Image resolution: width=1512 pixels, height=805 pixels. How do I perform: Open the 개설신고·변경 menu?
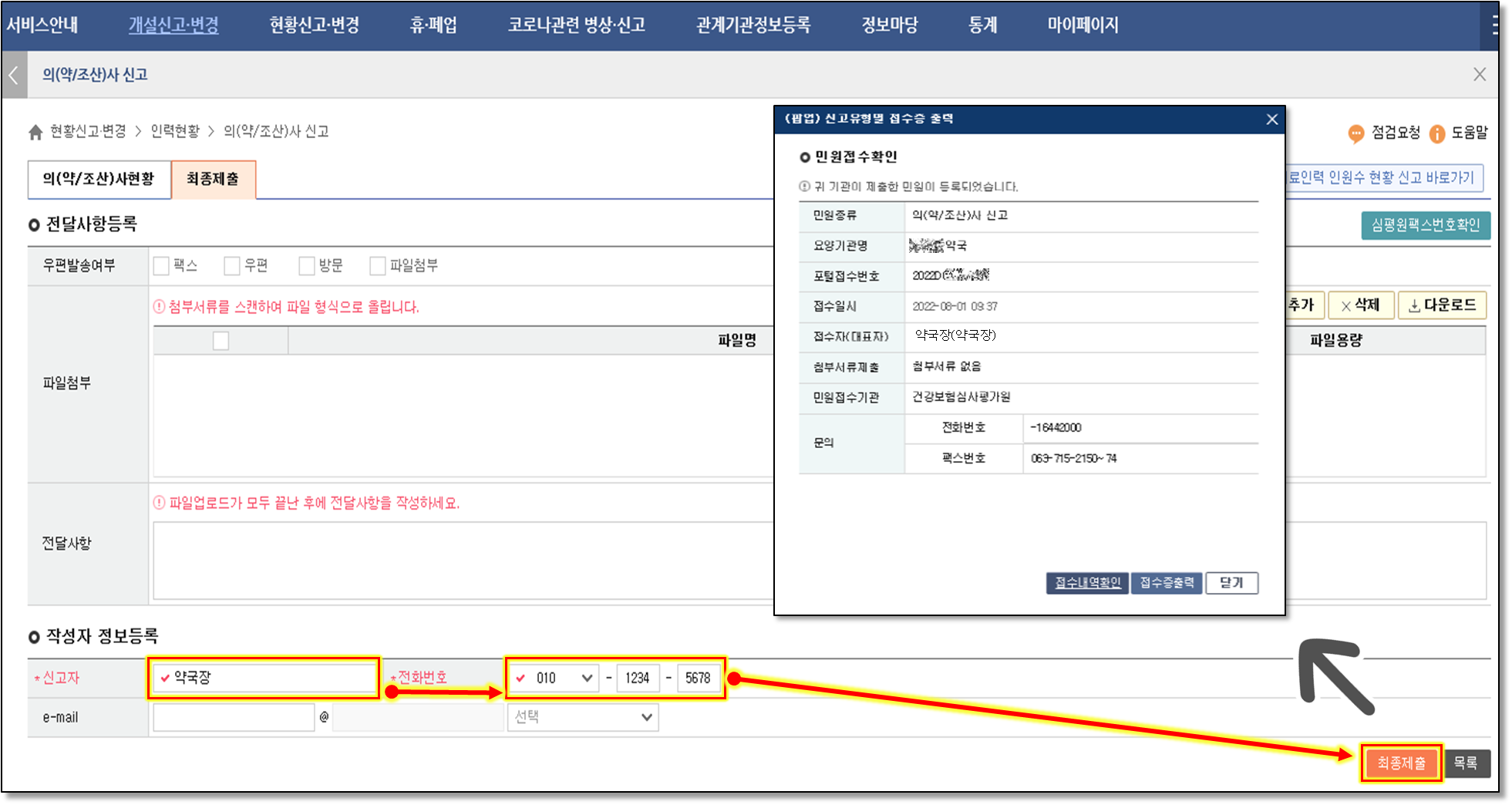173,25
